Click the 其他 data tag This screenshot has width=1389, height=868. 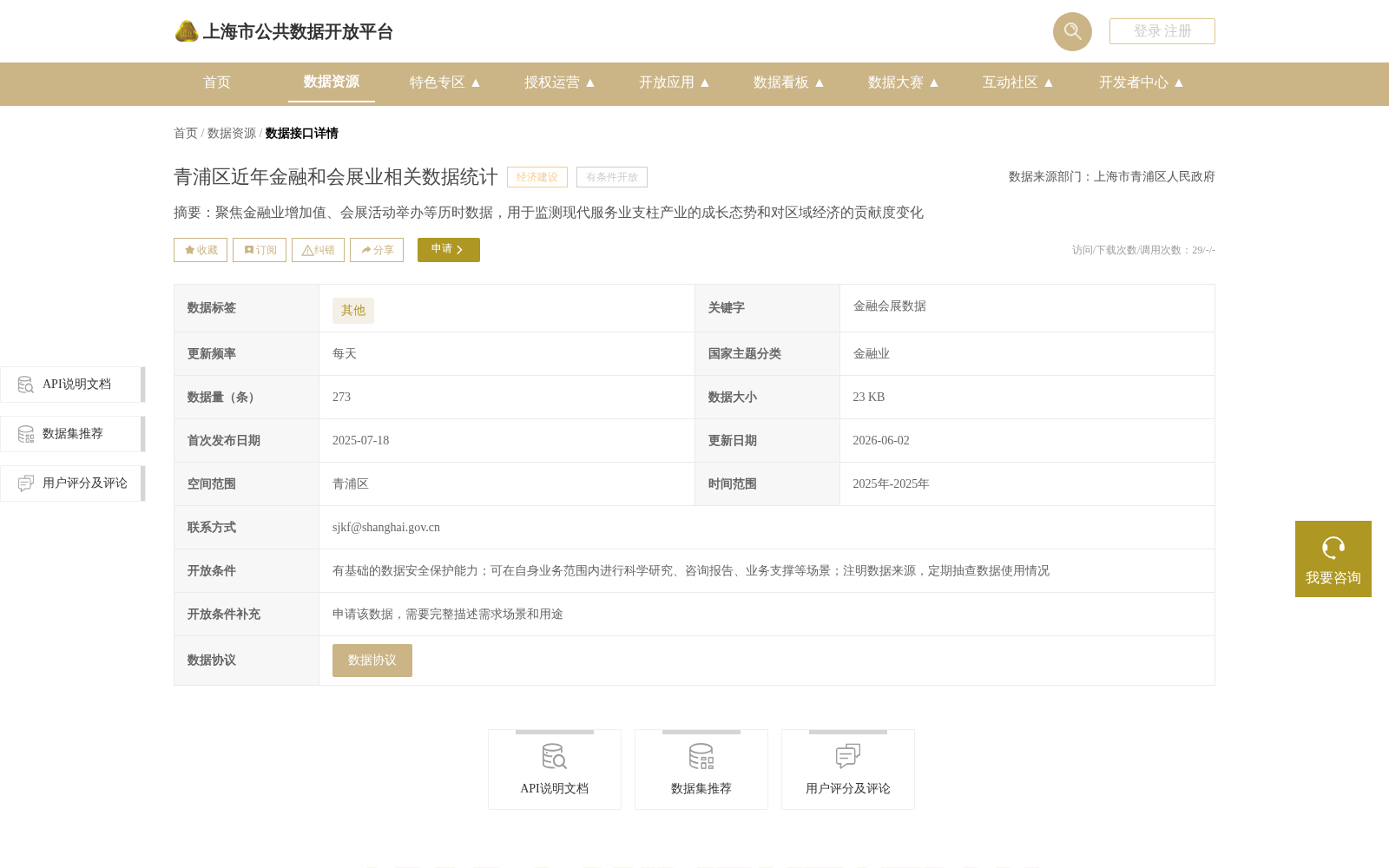point(353,311)
